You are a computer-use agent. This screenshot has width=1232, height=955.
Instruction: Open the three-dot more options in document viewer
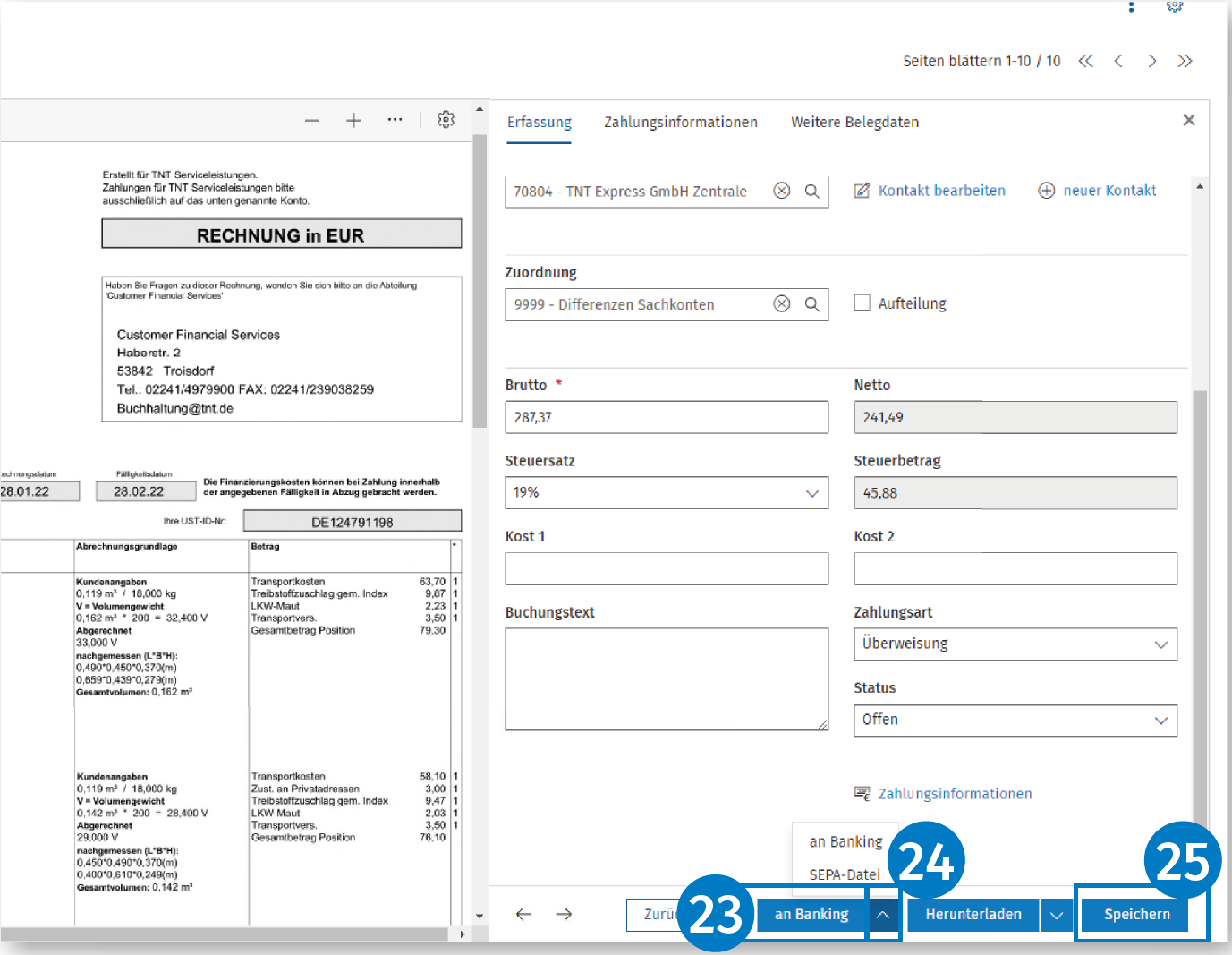395,120
